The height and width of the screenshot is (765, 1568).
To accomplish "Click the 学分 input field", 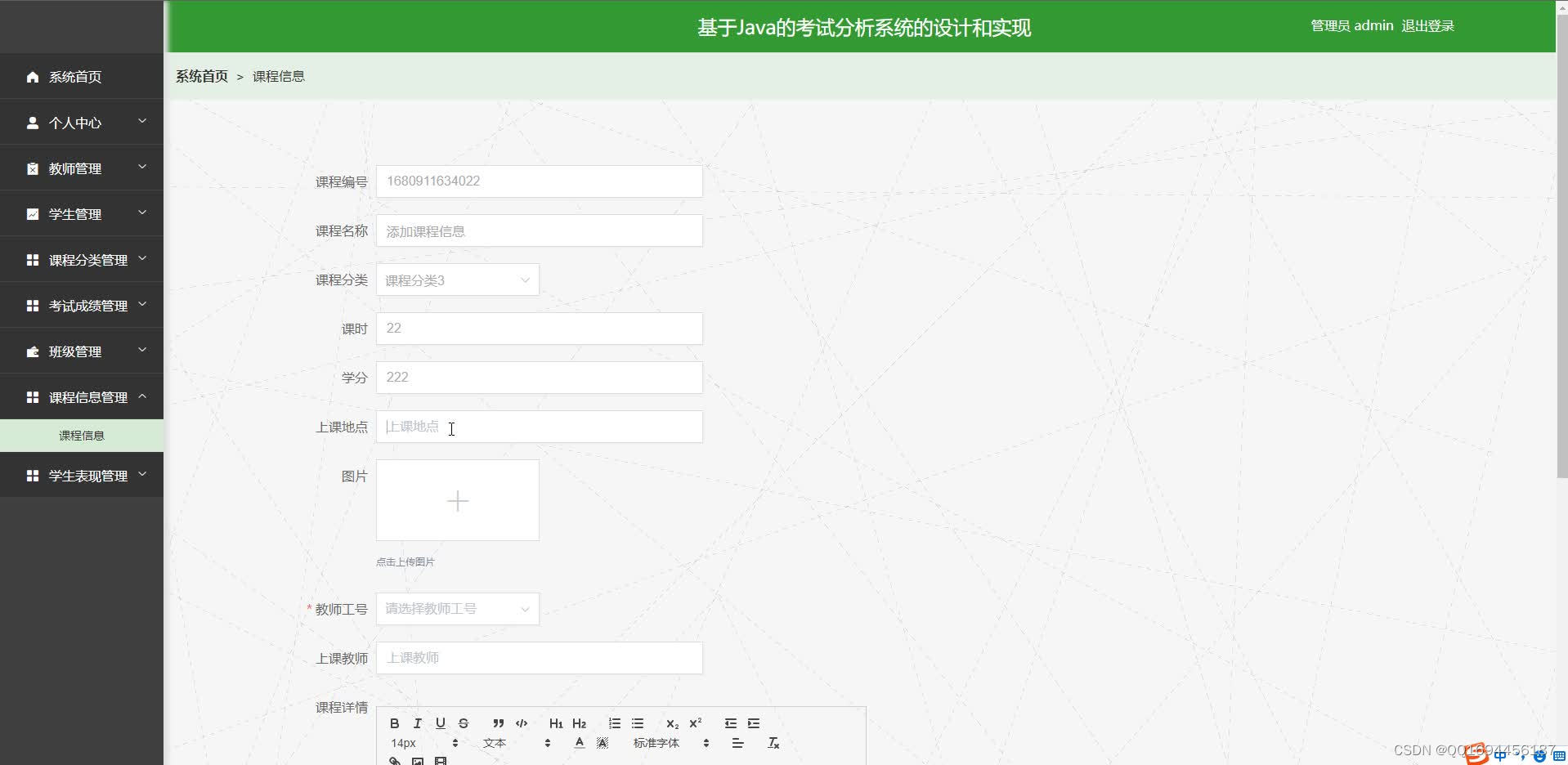I will (540, 378).
